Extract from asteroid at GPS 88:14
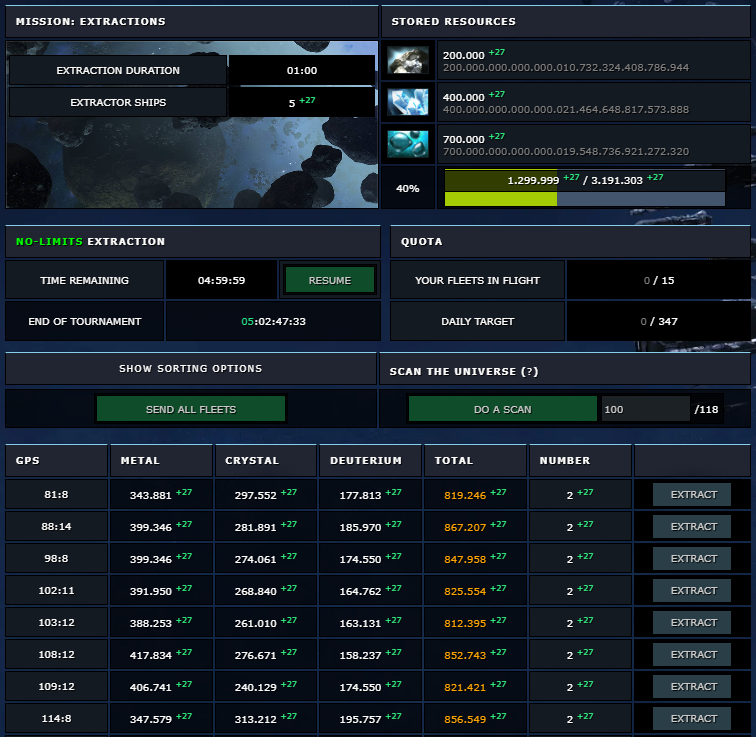This screenshot has height=737, width=756. [x=691, y=526]
